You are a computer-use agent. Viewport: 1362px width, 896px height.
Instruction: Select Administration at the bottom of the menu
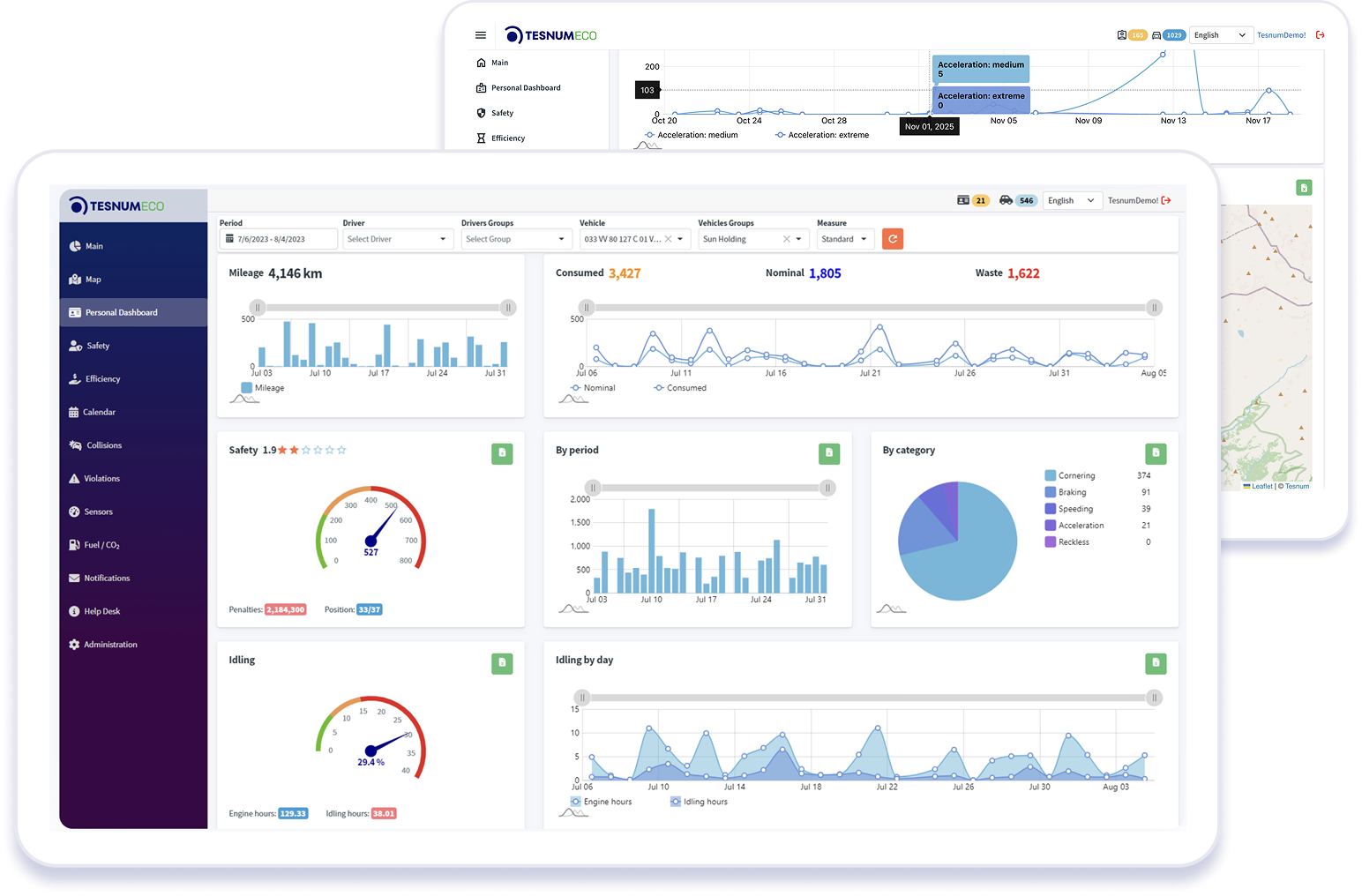pyautogui.click(x=109, y=644)
